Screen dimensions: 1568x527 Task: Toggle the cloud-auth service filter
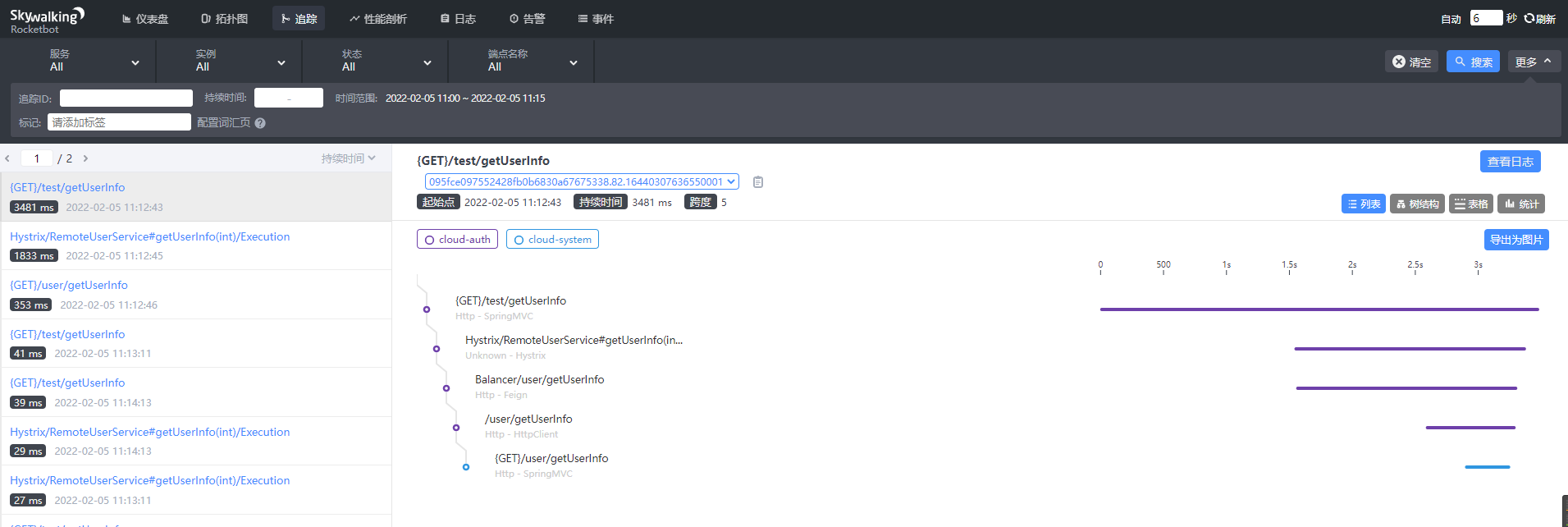pyautogui.click(x=457, y=239)
